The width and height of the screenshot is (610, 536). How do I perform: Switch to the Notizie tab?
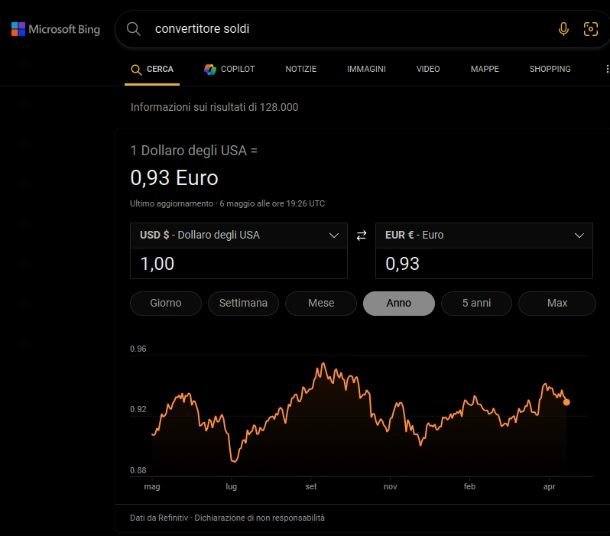301,69
